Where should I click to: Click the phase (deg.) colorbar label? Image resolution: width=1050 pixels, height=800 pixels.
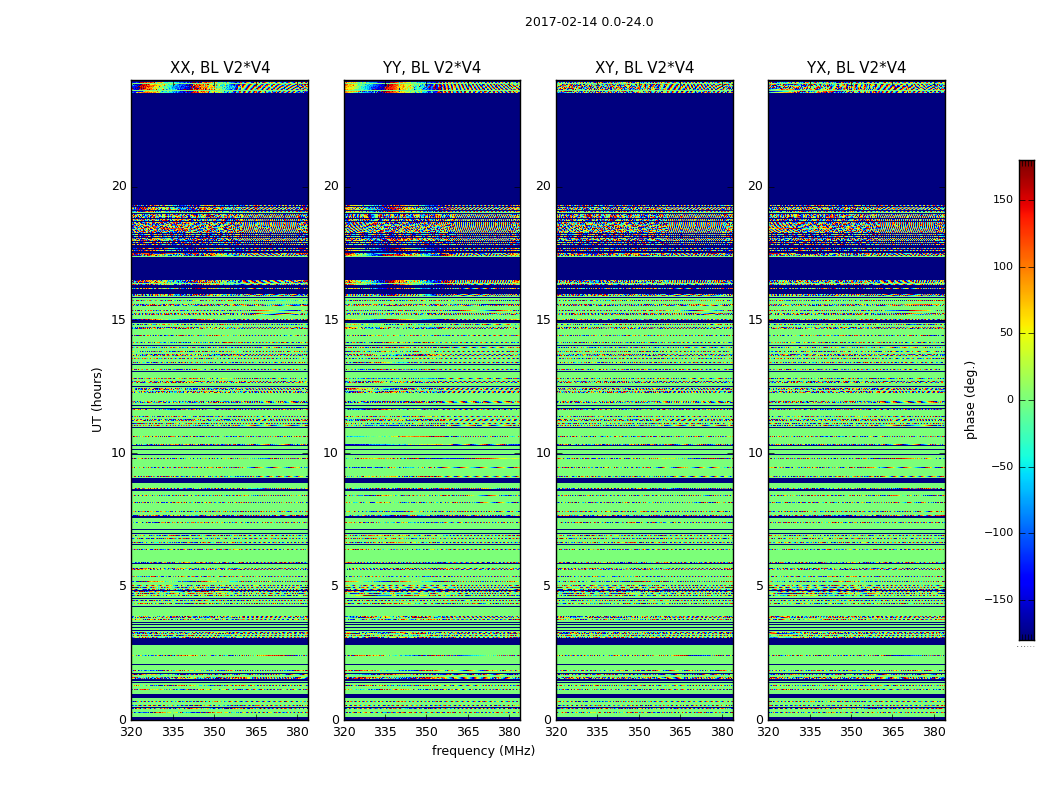click(x=970, y=399)
